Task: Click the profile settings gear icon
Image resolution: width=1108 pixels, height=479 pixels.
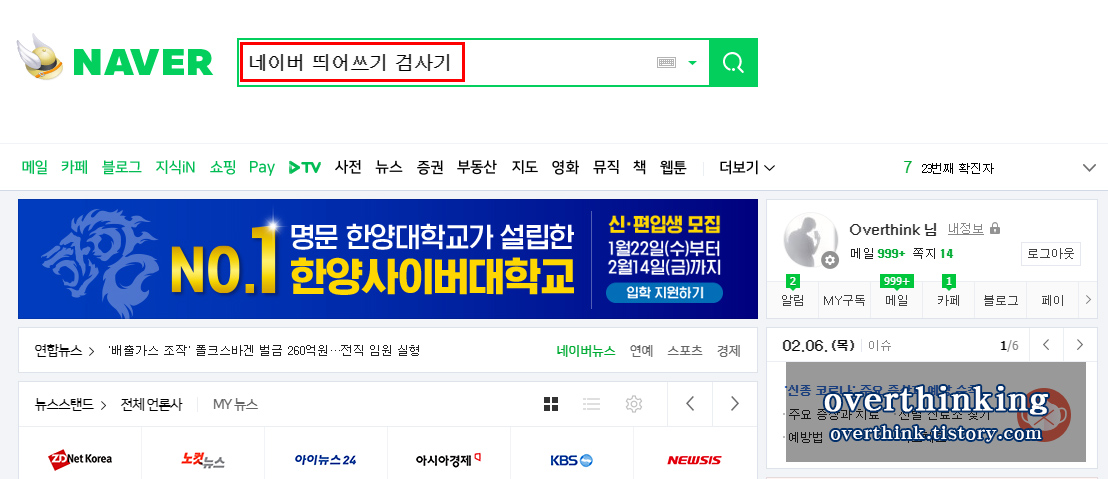Action: click(x=830, y=261)
